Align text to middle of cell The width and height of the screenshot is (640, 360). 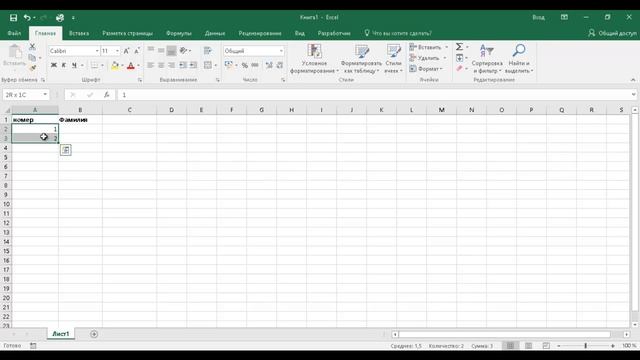(x=161, y=51)
